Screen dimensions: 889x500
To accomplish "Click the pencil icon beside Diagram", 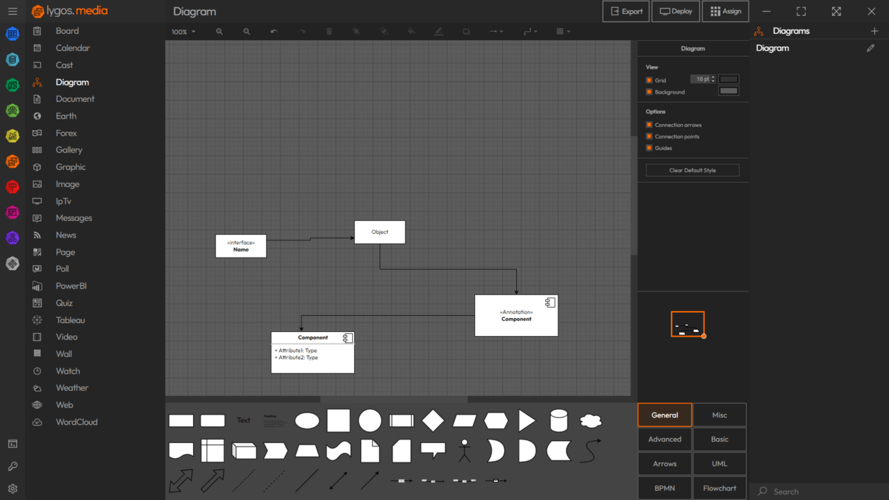I will coord(870,48).
